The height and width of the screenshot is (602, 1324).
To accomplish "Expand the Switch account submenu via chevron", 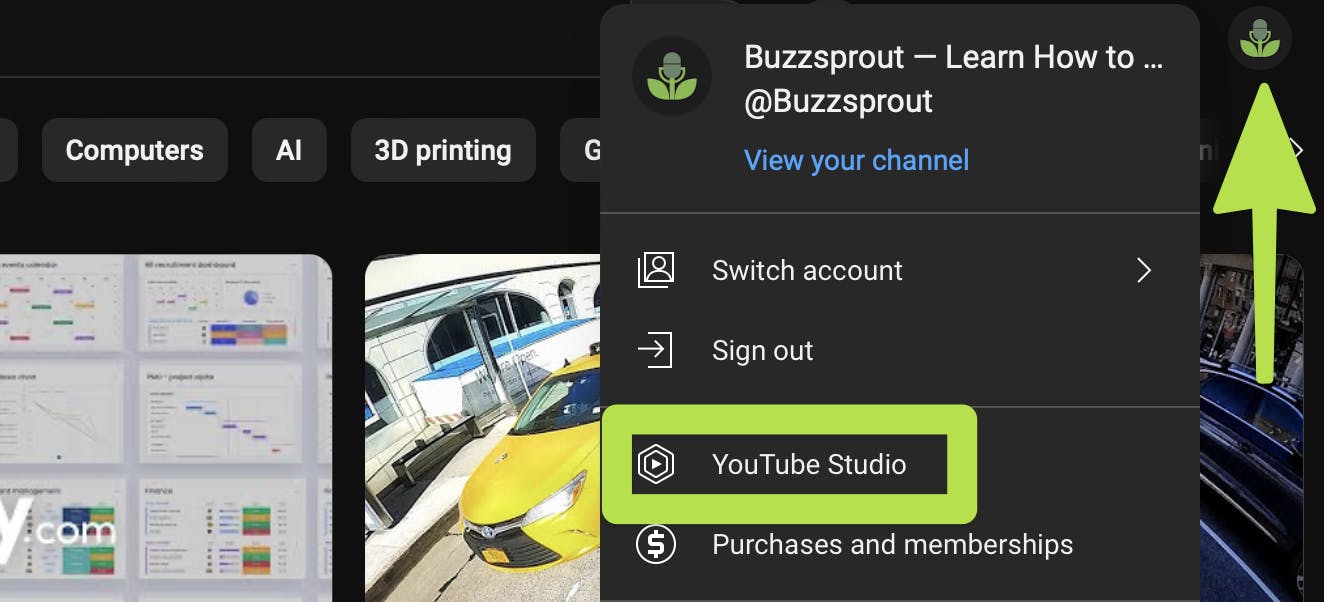I will [1144, 270].
